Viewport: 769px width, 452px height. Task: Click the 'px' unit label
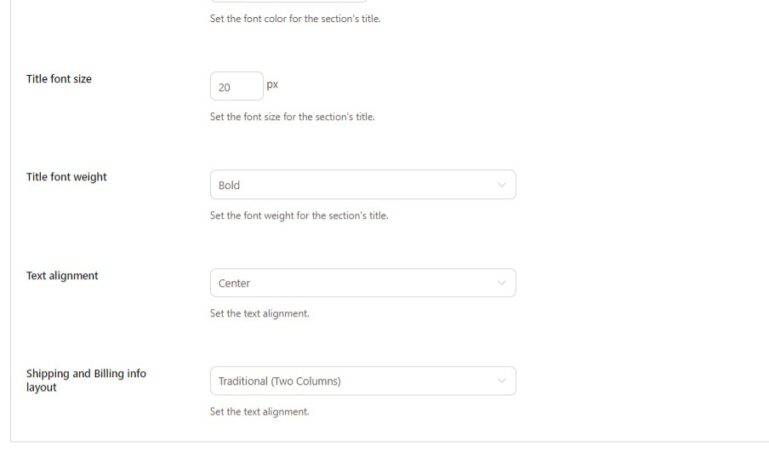(272, 85)
